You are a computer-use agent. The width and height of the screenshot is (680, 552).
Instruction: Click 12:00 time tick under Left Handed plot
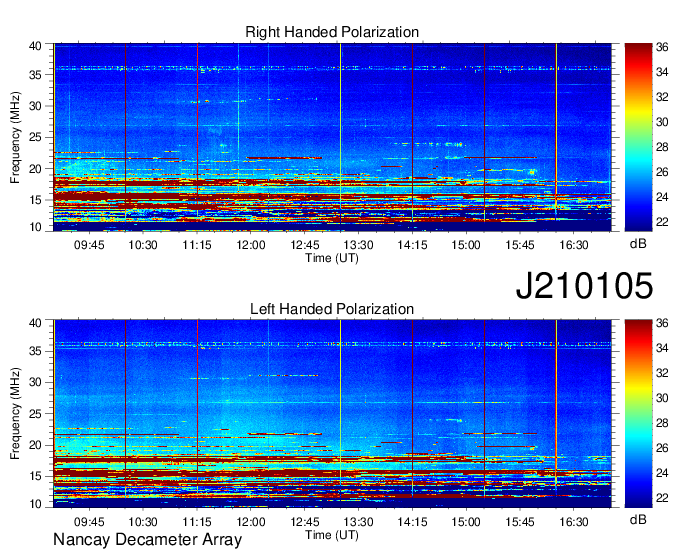251,522
